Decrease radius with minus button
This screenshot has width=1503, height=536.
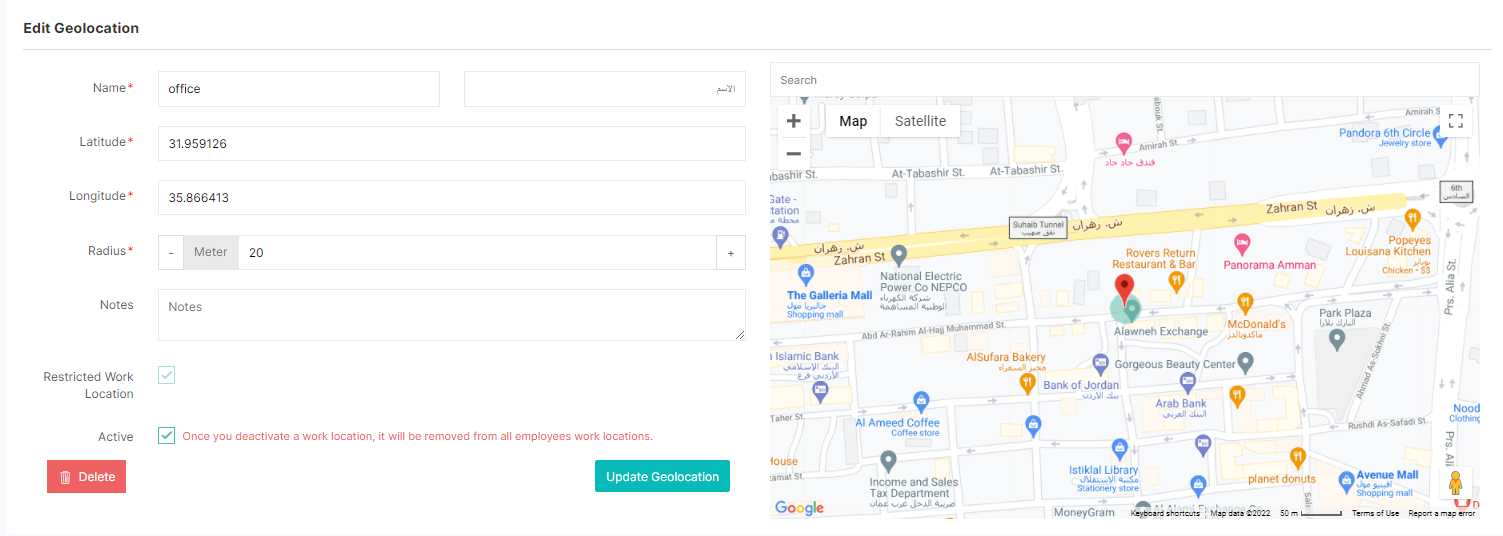coord(171,253)
